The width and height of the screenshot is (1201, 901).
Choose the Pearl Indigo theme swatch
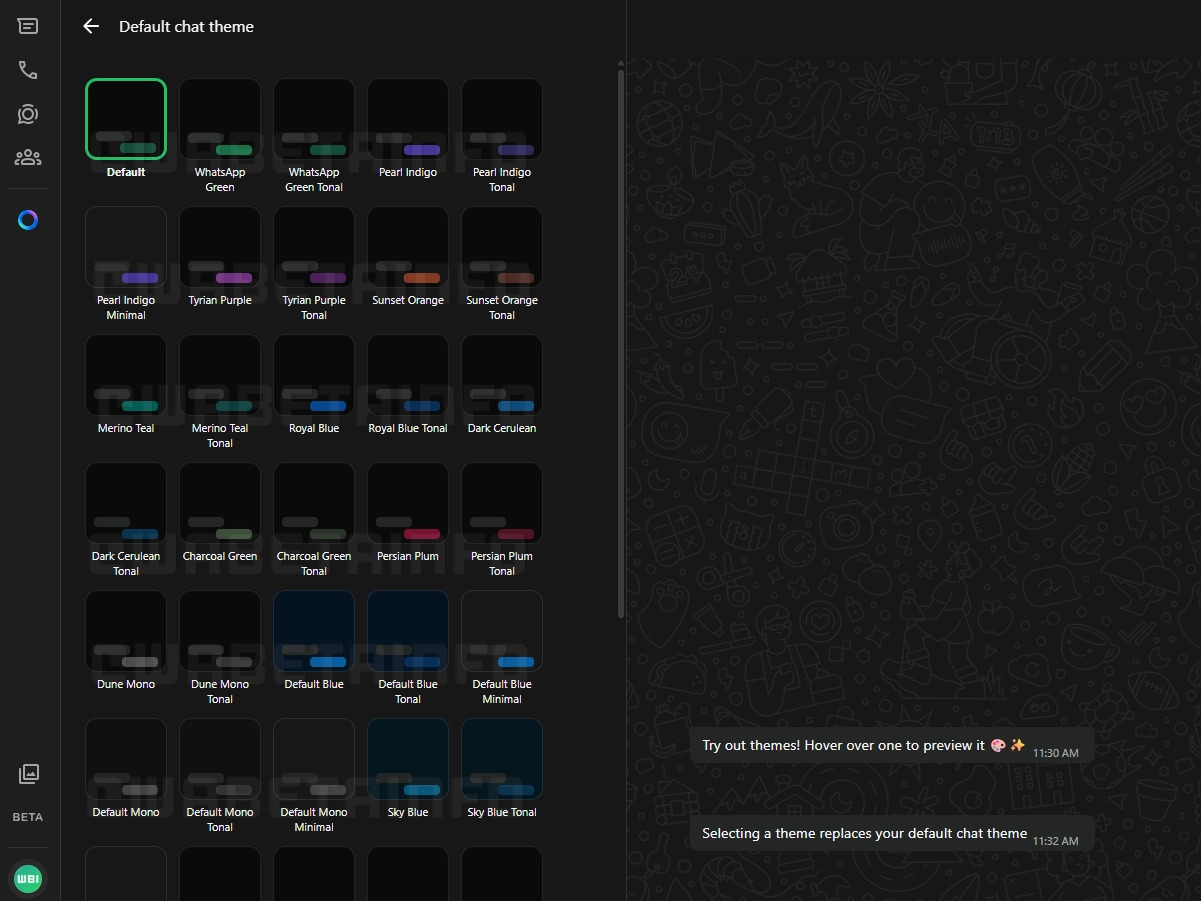click(408, 119)
